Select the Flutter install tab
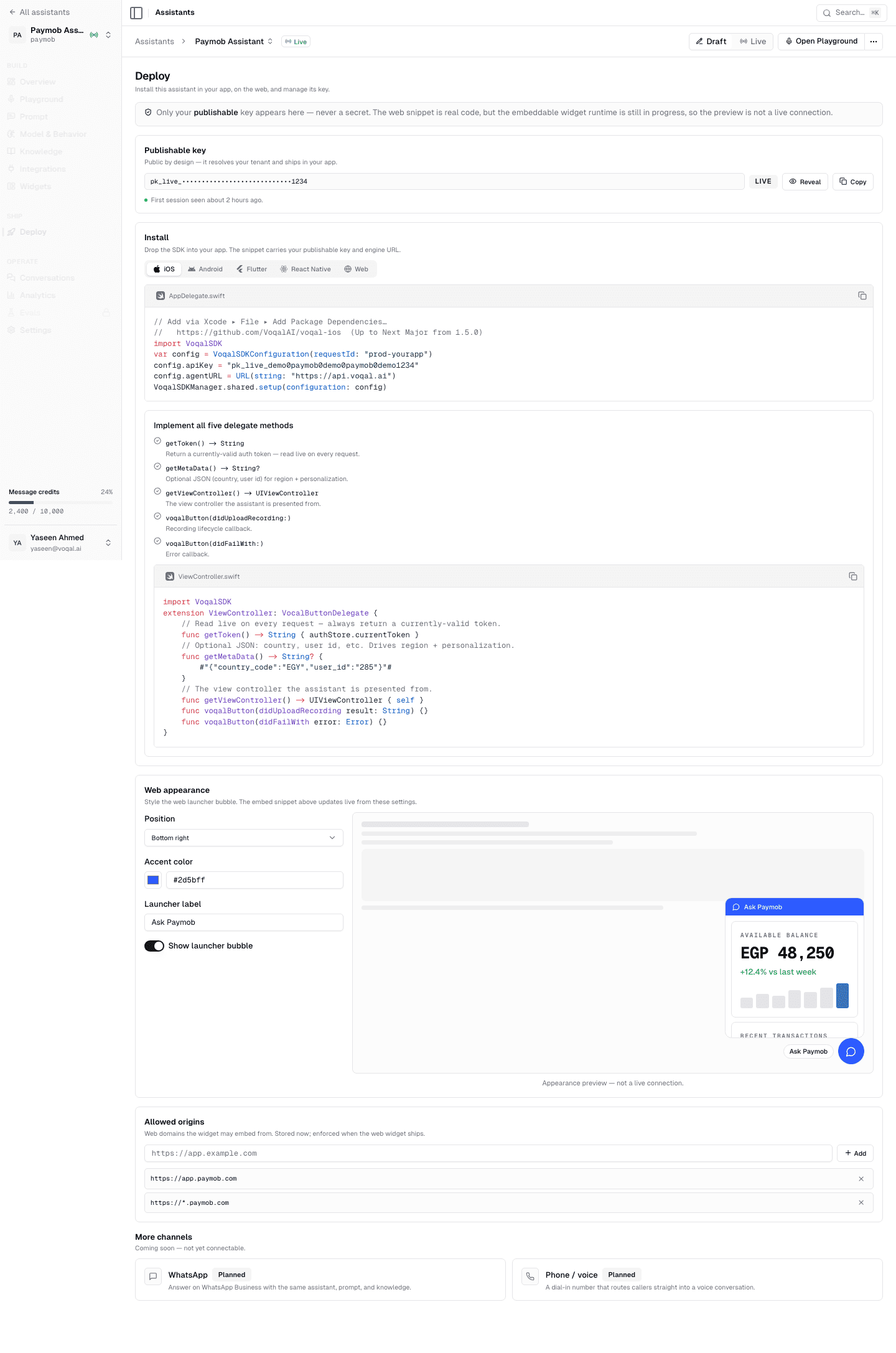This screenshot has height=1353, width=896. (x=252, y=269)
